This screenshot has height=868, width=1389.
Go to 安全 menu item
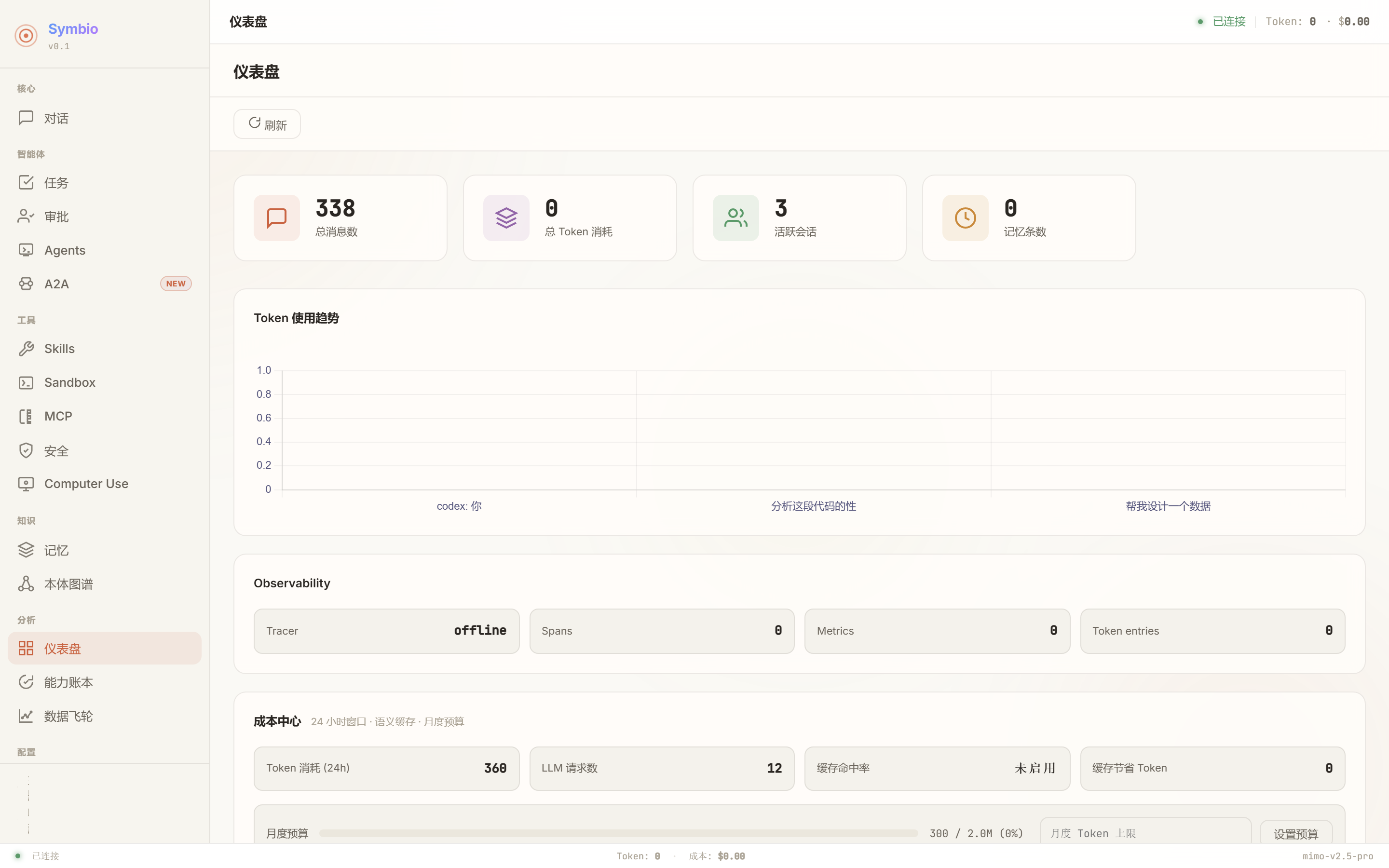(105, 450)
